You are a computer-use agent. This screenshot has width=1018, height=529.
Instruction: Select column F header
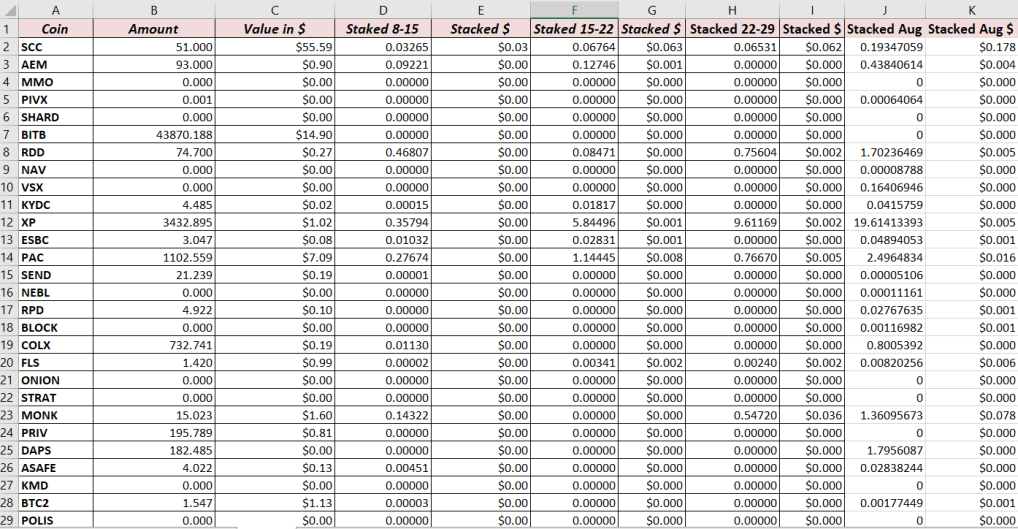(x=574, y=10)
